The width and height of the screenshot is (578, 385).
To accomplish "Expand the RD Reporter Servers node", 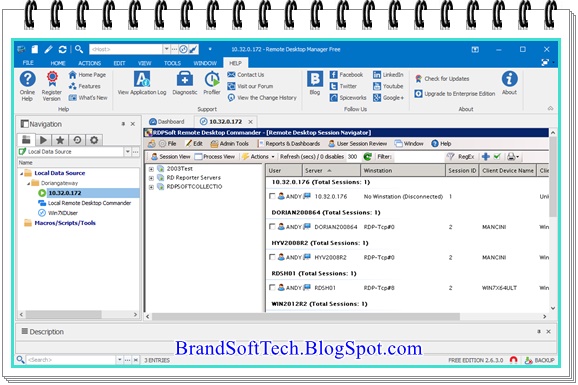I will pyautogui.click(x=151, y=178).
